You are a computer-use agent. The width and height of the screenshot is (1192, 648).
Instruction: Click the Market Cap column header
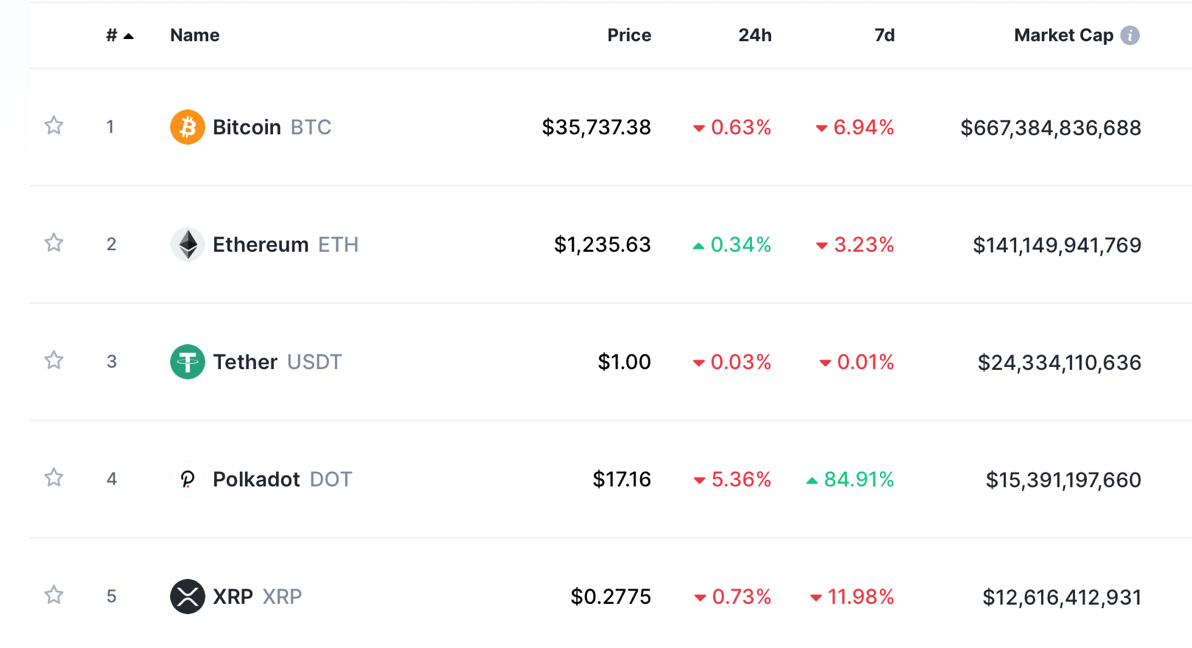(x=1064, y=35)
